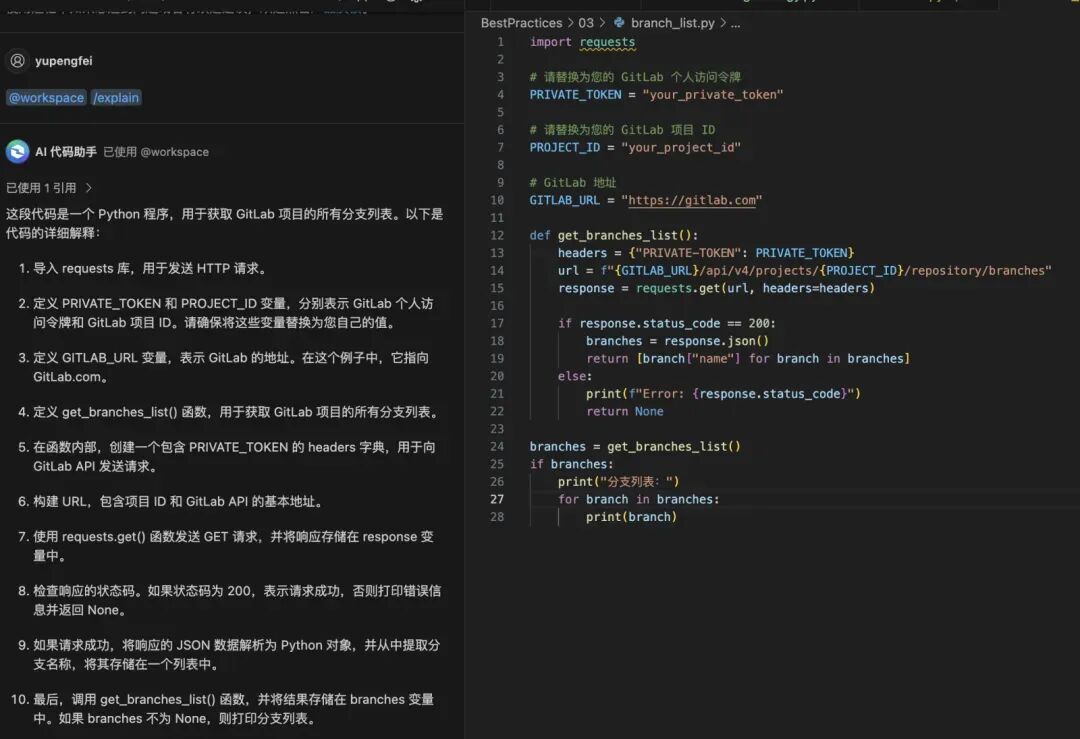The width and height of the screenshot is (1080, 739).
Task: Click the AI 代码助手 name label
Action: tap(66, 152)
